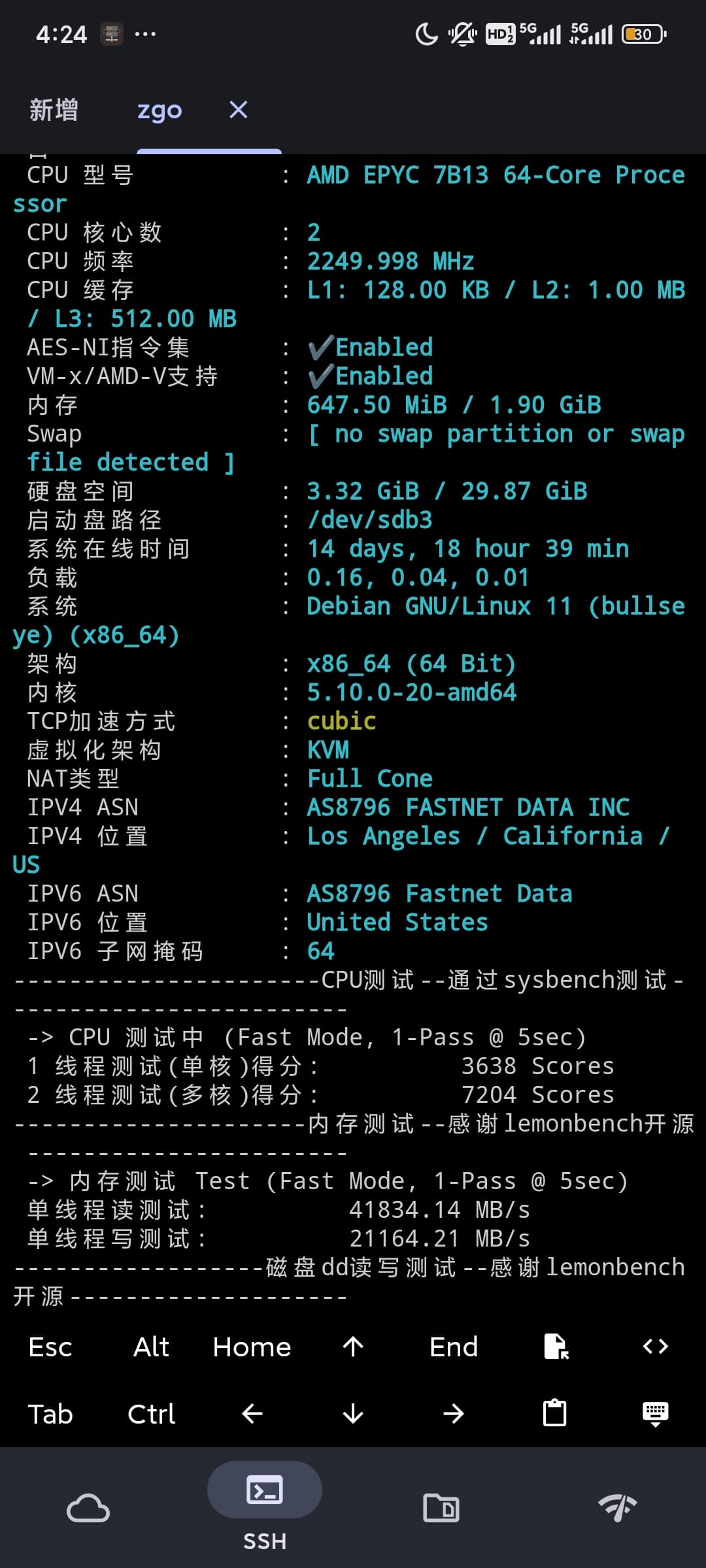Toggle the Alt modifier key

(151, 1347)
